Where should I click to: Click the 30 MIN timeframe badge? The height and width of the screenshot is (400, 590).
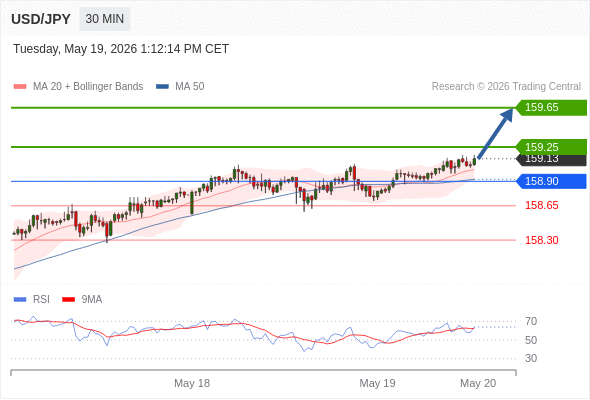pos(105,19)
